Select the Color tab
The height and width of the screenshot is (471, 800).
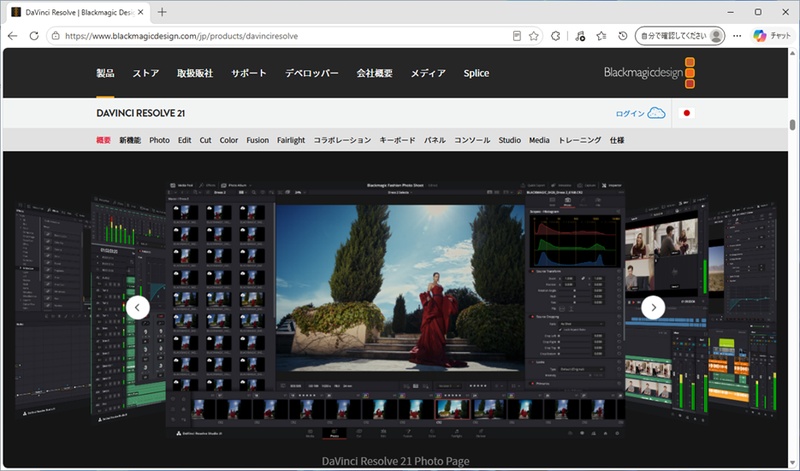pos(229,140)
